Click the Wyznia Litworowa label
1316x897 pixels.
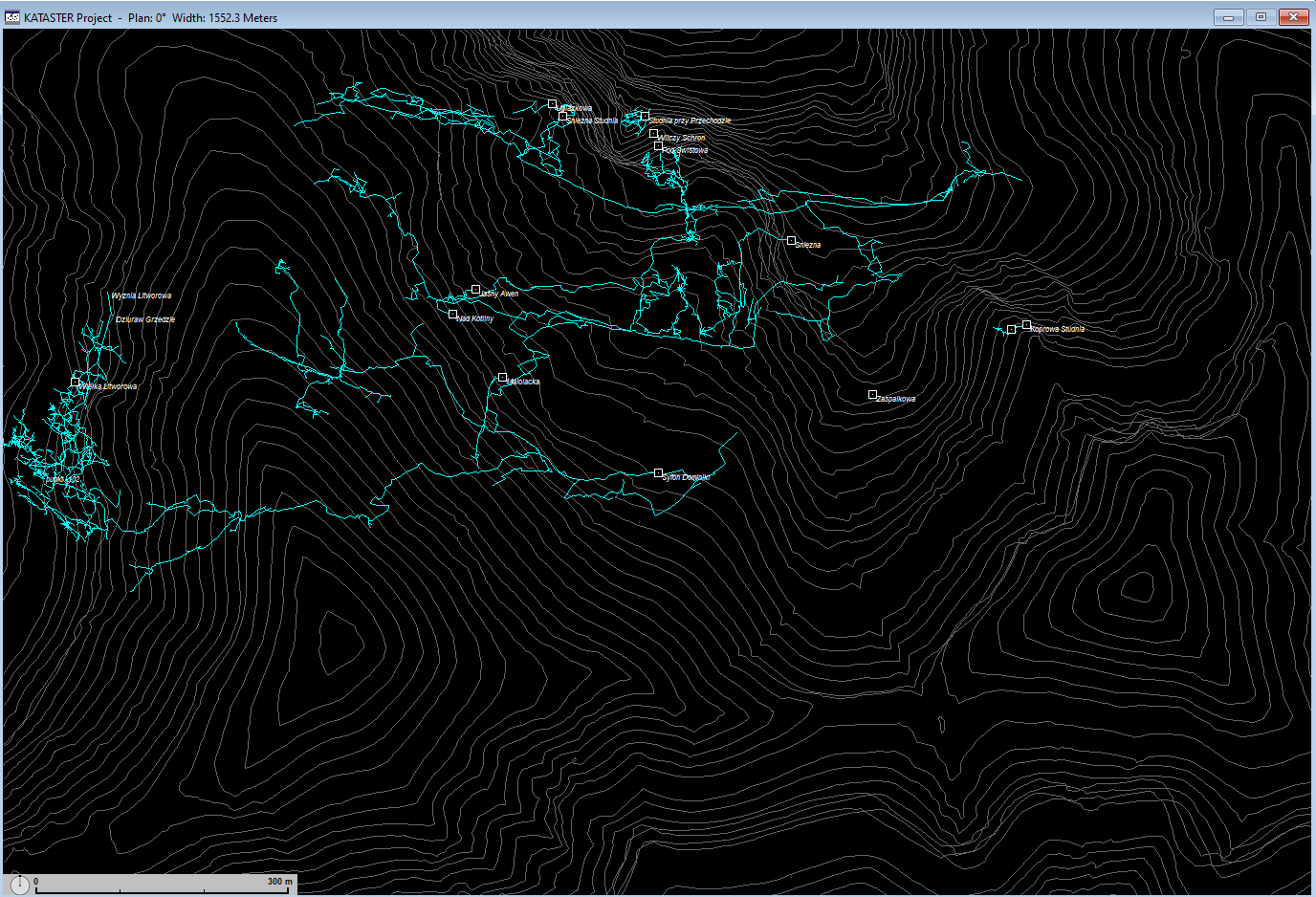142,295
